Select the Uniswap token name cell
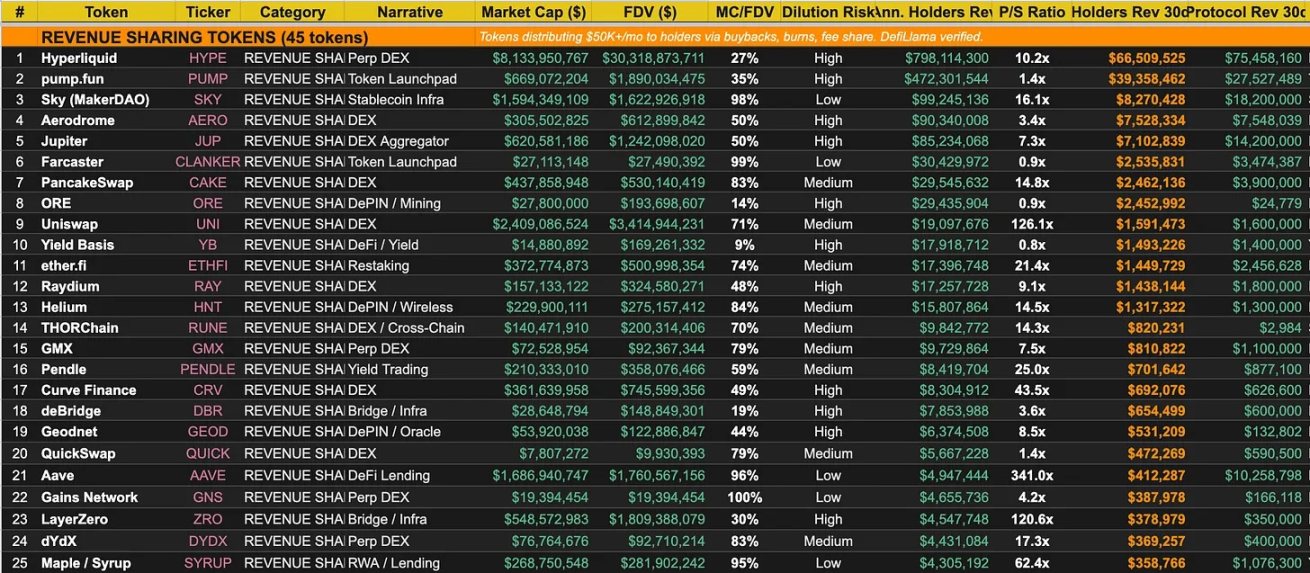 click(x=68, y=224)
